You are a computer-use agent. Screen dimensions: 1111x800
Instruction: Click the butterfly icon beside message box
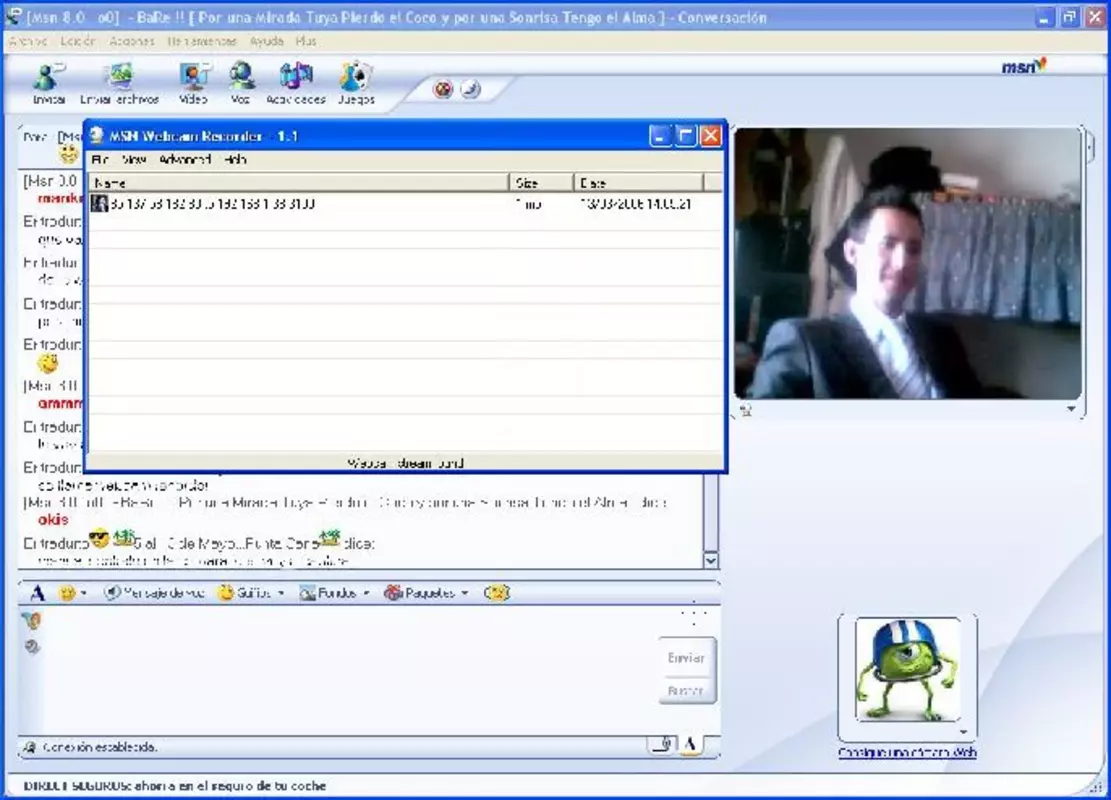click(x=32, y=621)
